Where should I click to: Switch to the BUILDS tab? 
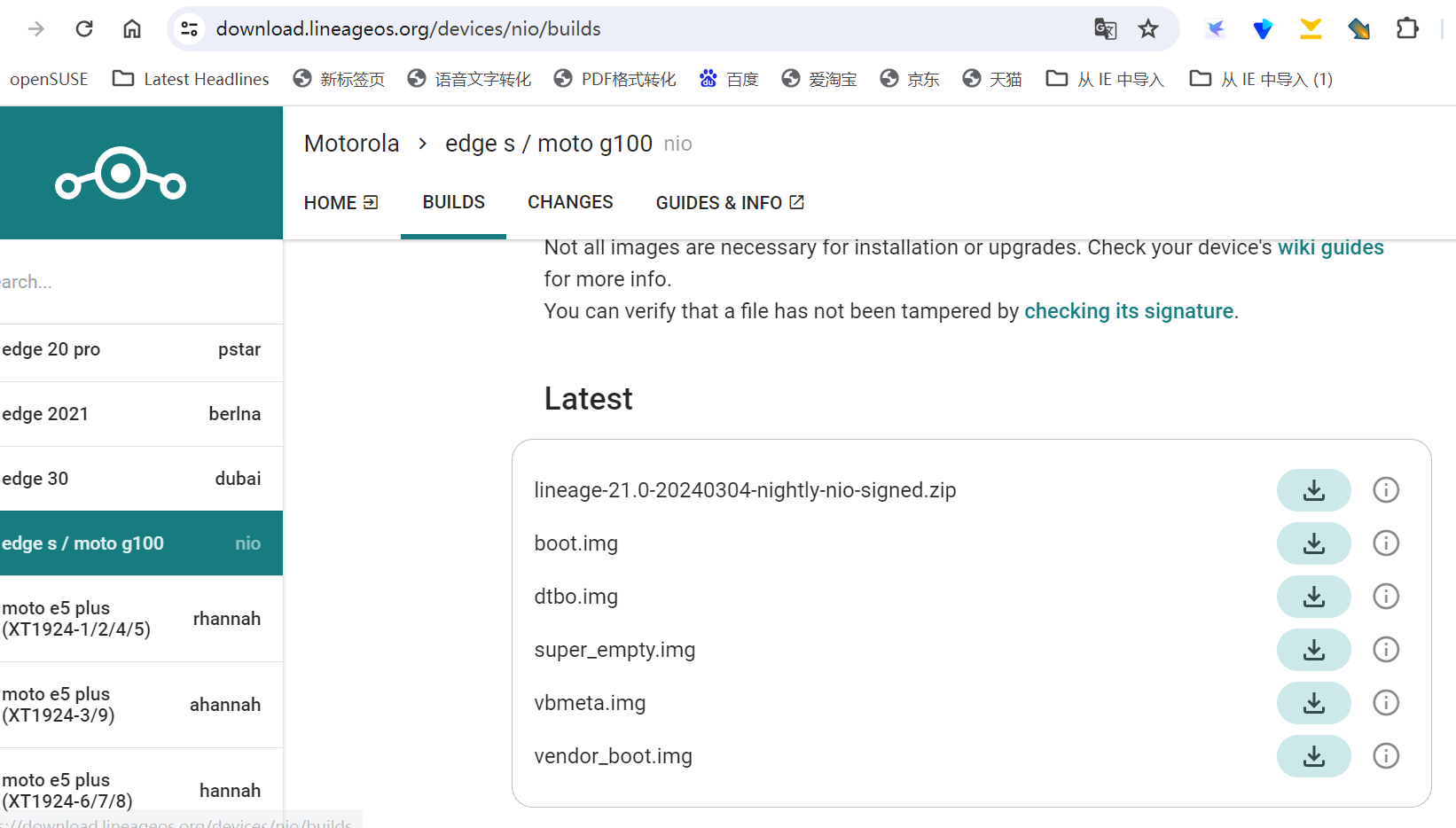coord(453,203)
